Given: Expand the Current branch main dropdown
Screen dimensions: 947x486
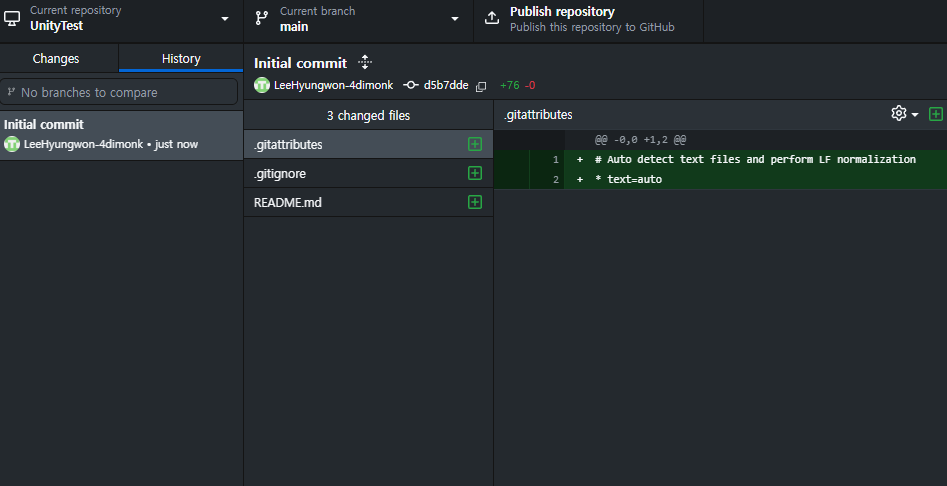Looking at the screenshot, I should tap(358, 18).
